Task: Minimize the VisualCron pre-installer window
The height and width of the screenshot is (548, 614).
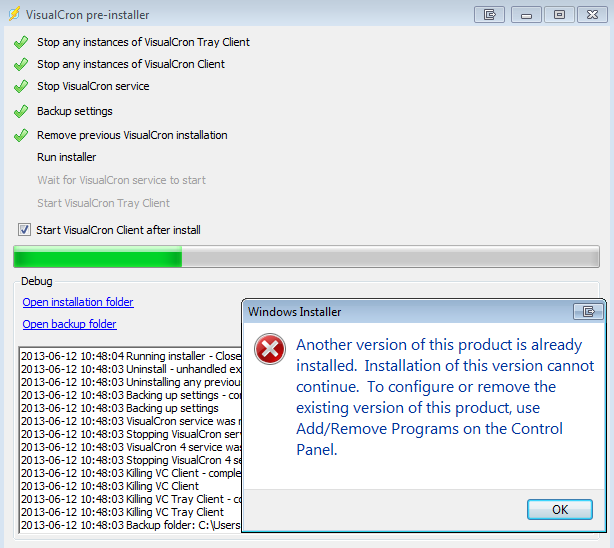Action: click(x=526, y=15)
